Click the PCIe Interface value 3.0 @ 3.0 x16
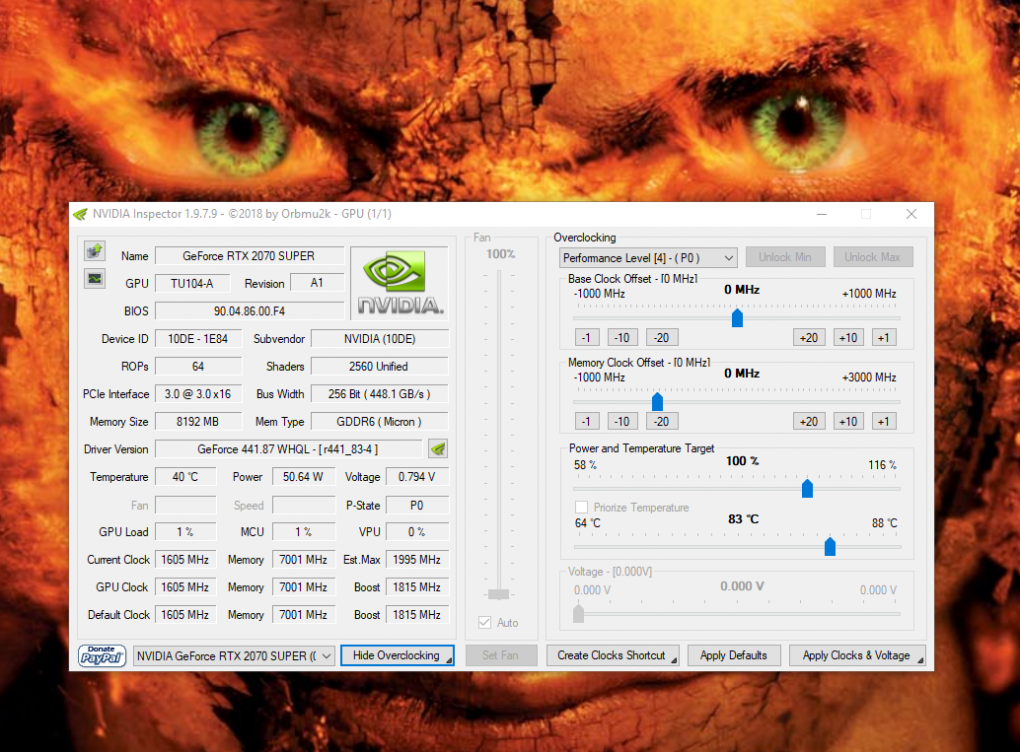This screenshot has height=752, width=1020. pos(198,394)
